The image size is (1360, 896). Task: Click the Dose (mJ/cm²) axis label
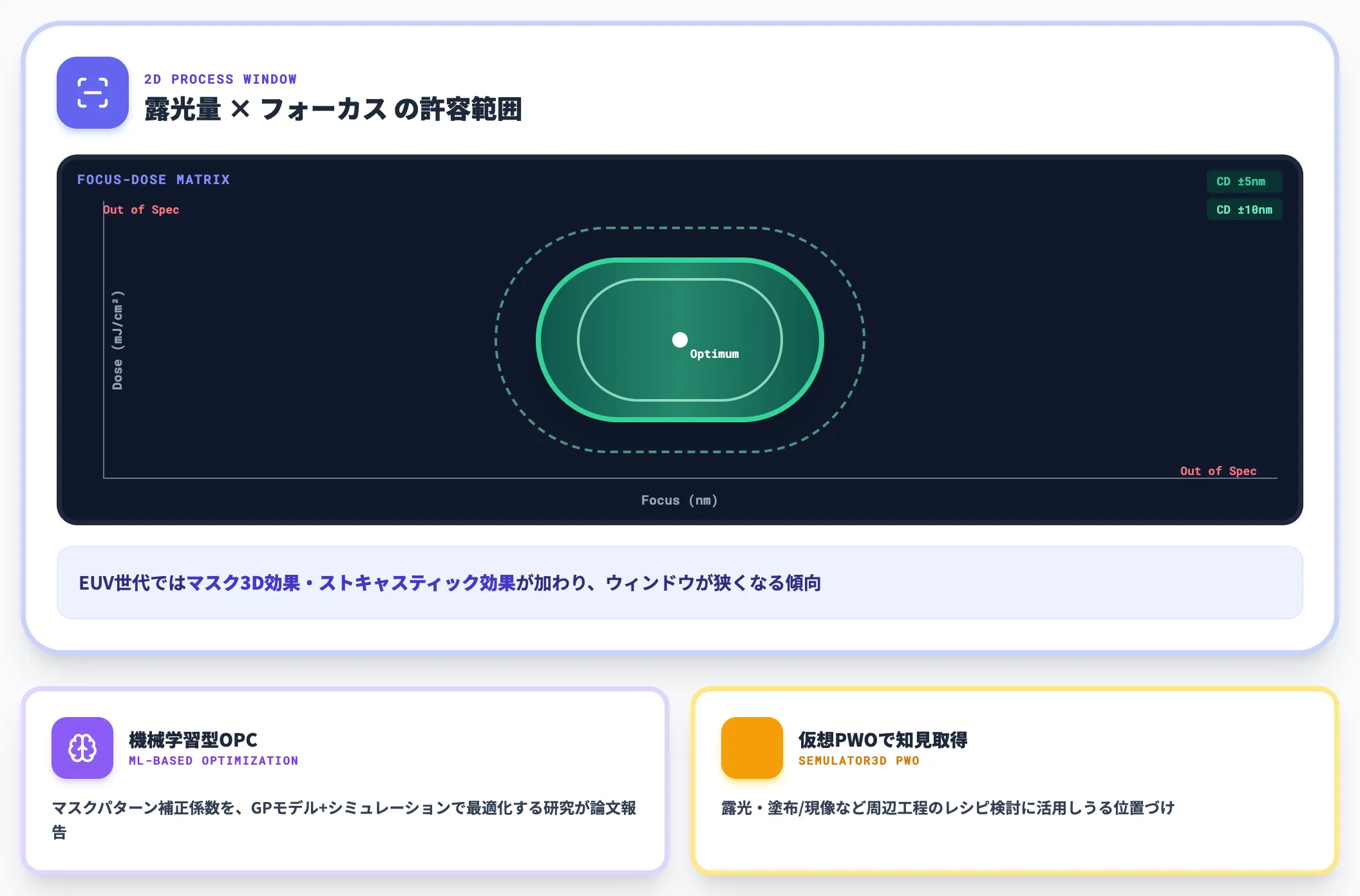click(117, 340)
